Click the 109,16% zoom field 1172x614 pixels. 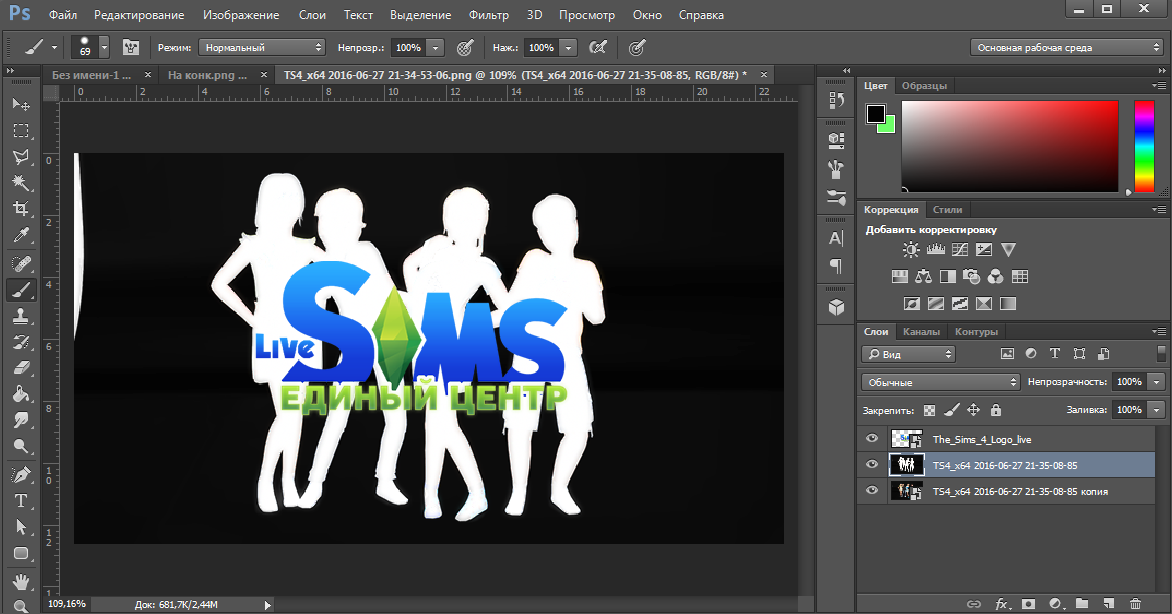pyautogui.click(x=67, y=604)
